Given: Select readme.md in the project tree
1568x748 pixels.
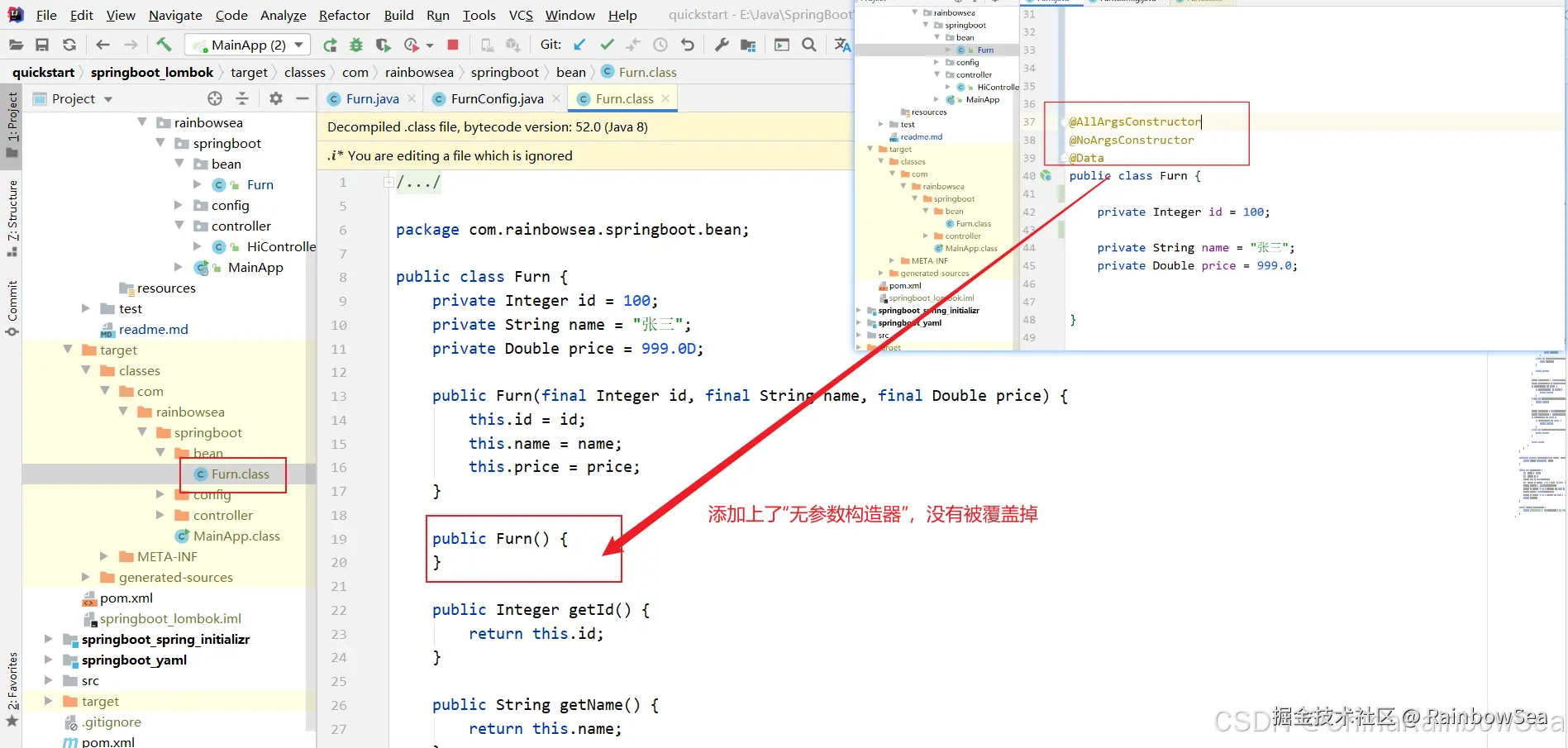Looking at the screenshot, I should point(154,330).
